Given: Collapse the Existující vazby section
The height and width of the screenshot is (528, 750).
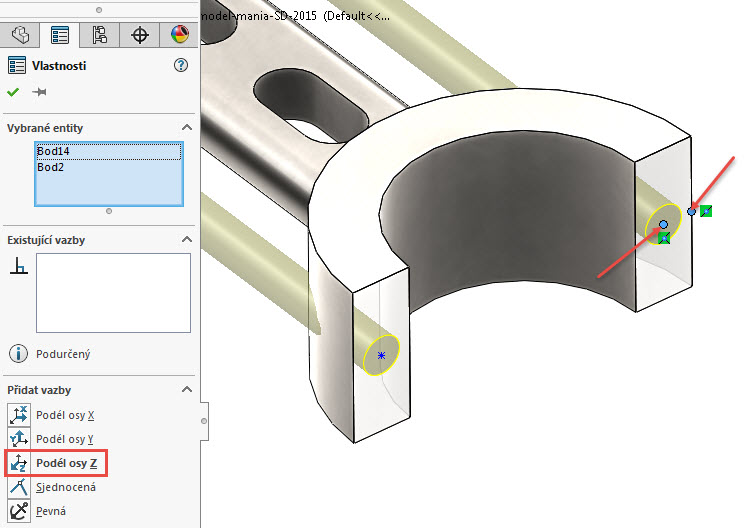Looking at the screenshot, I should click(x=186, y=240).
